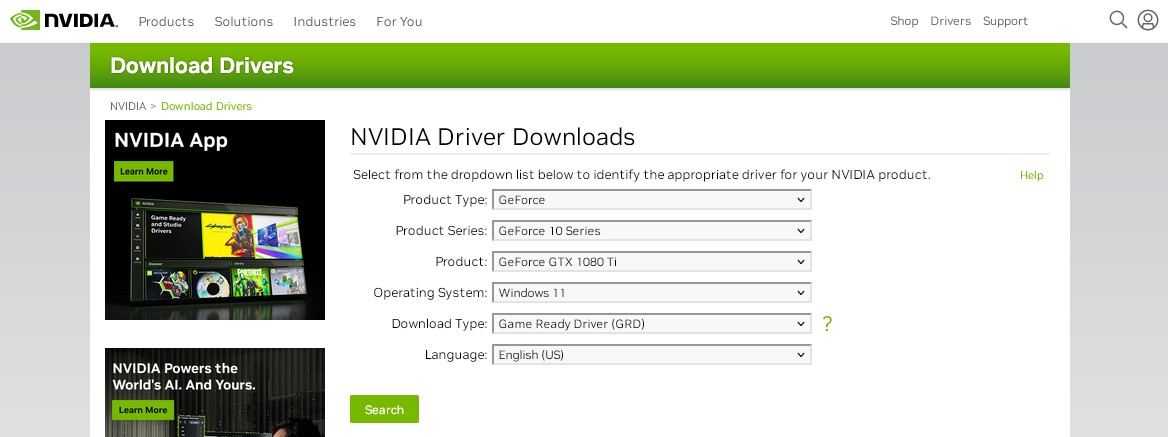Open the Solutions menu
Screen dimensions: 1168x437
coord(244,22)
